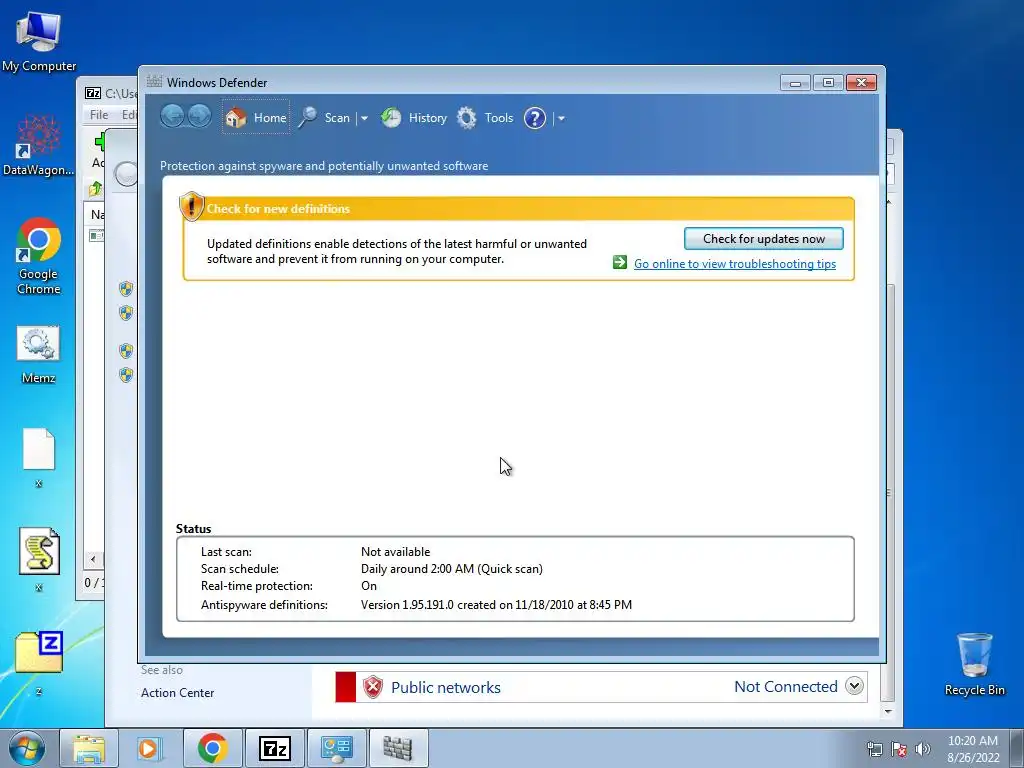Screen dimensions: 1024x768
Task: Open My Computer desktop icon
Action: click(39, 41)
